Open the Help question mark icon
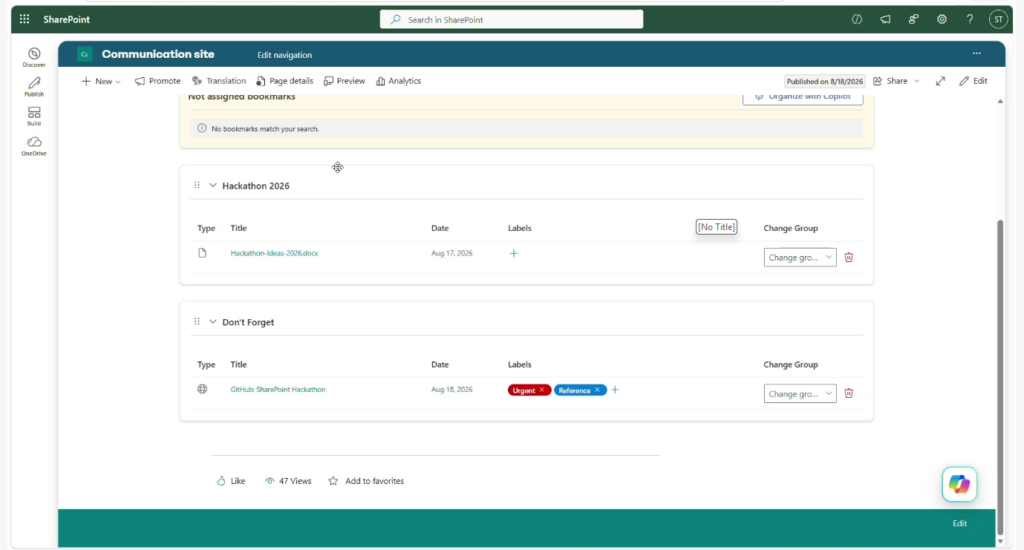 pos(970,20)
